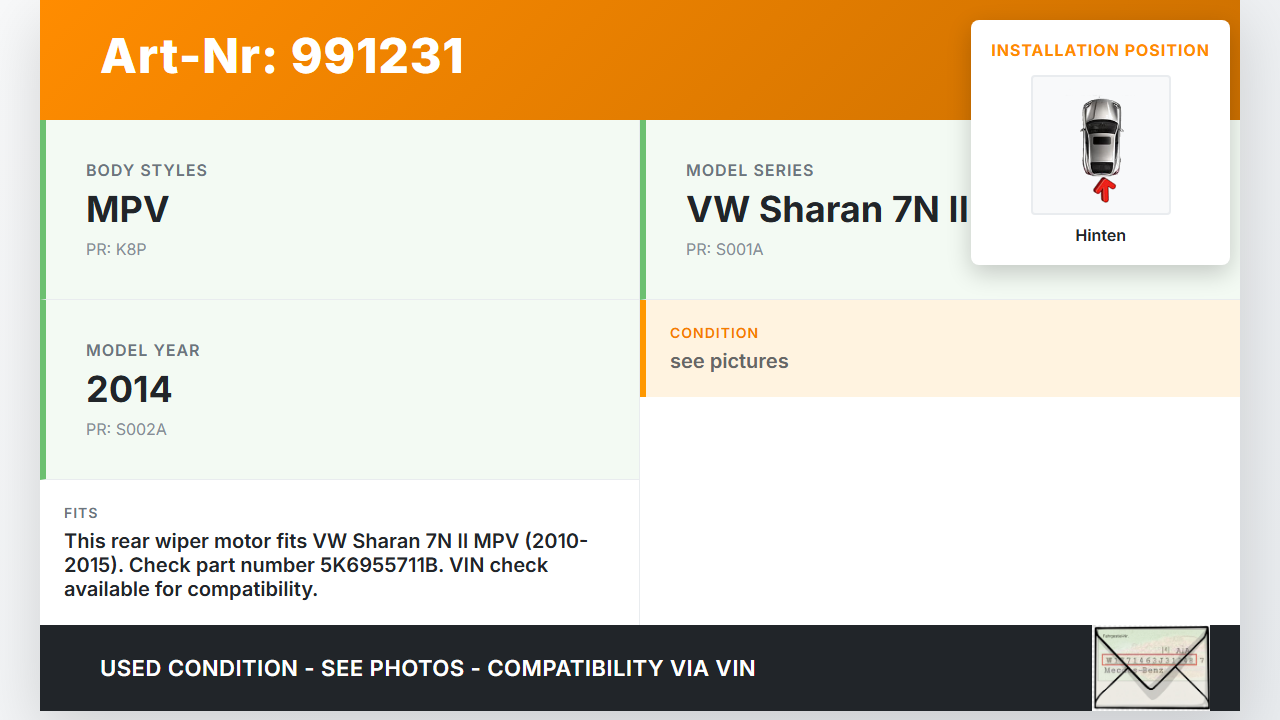Click the Hinten label under the car
The width and height of the screenshot is (1280, 720).
point(1100,236)
